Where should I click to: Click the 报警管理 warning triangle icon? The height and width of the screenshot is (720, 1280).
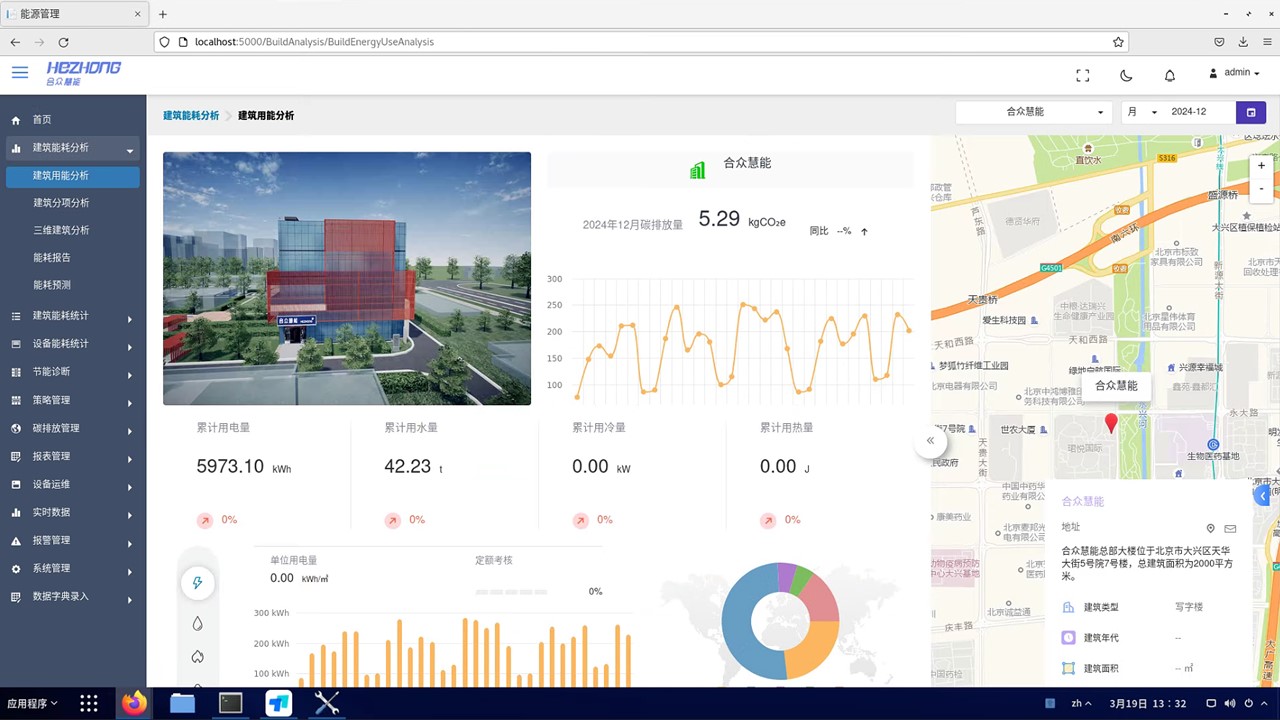(16, 541)
